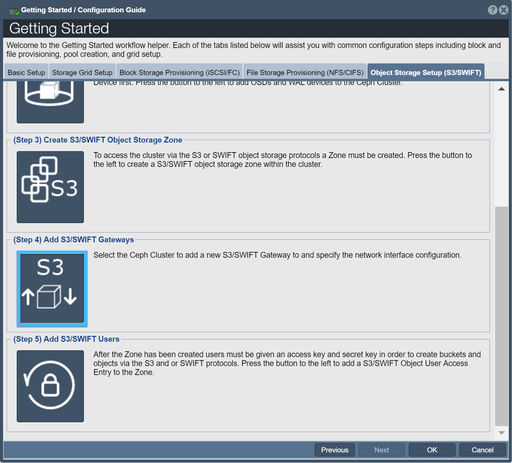
Task: Switch to the Basic Setup tab
Action: click(26, 72)
